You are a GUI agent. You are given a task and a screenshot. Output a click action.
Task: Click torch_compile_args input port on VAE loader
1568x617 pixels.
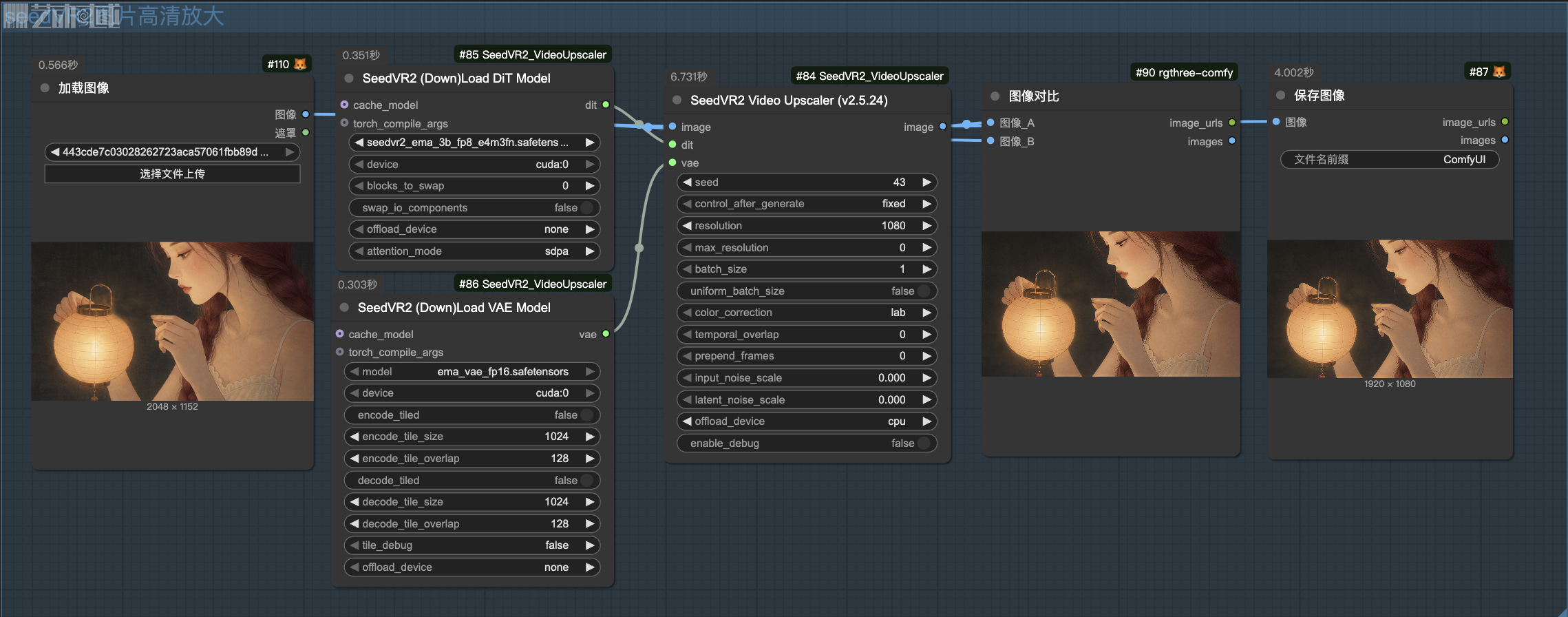tap(339, 352)
